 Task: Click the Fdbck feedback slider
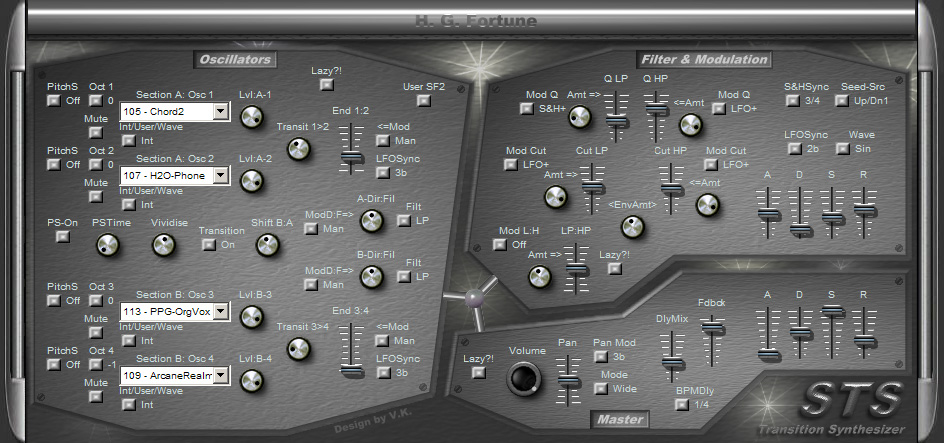point(712,340)
